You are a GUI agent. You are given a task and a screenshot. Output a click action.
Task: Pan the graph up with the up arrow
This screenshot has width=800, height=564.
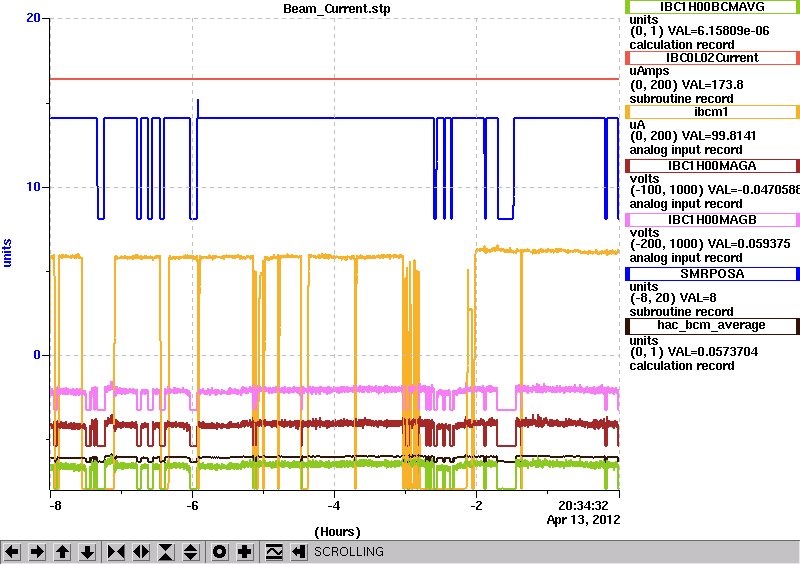[62, 552]
